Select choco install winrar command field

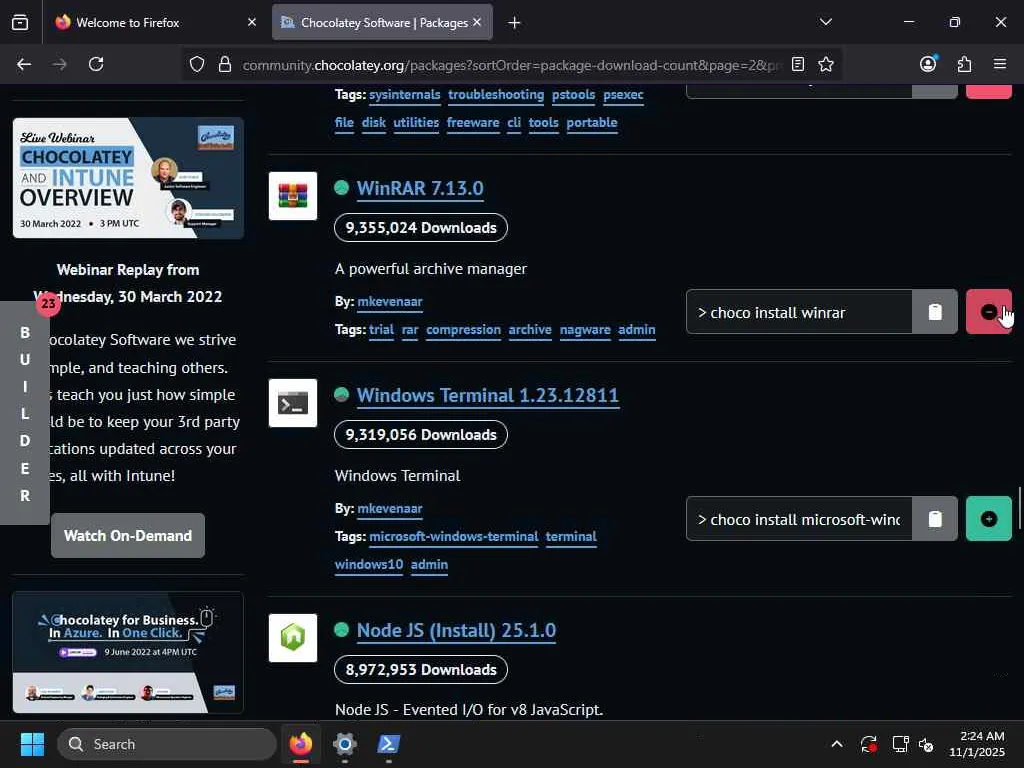[799, 312]
